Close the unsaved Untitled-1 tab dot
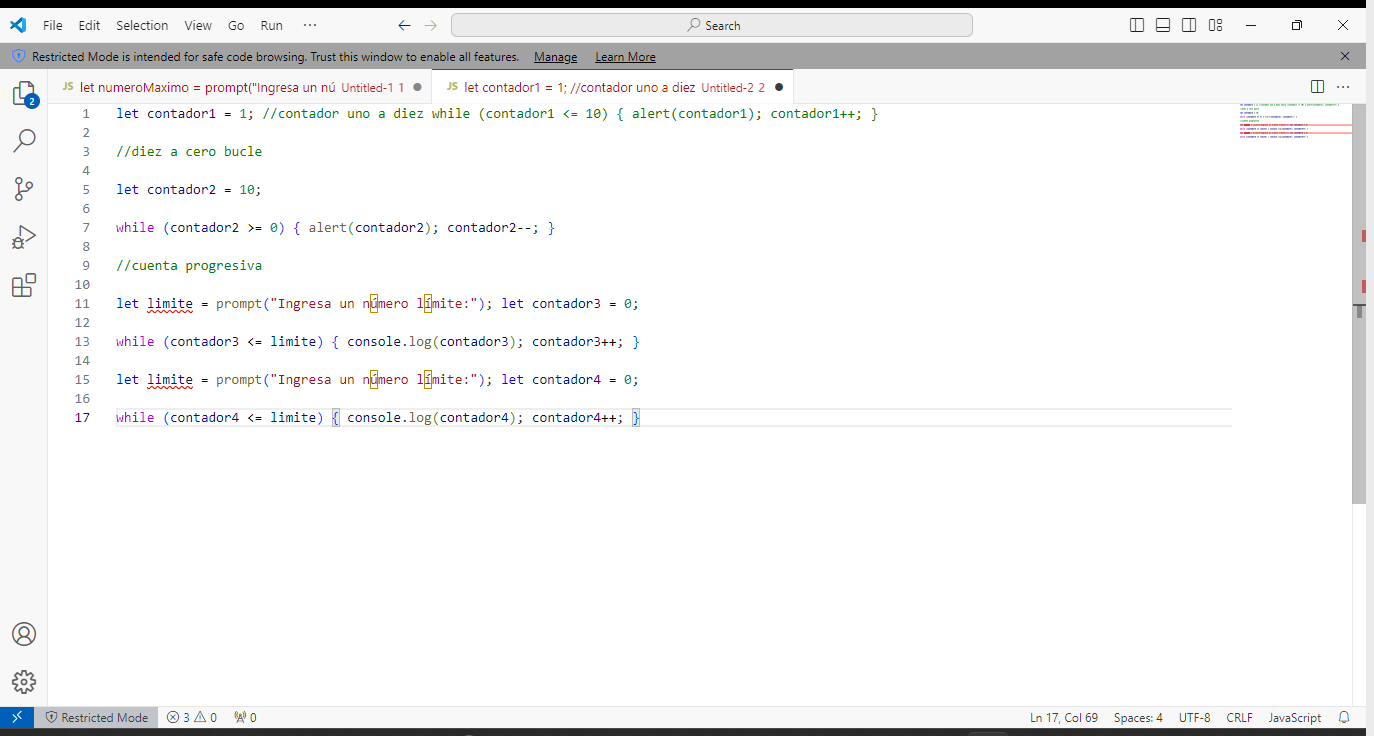 pyautogui.click(x=417, y=87)
